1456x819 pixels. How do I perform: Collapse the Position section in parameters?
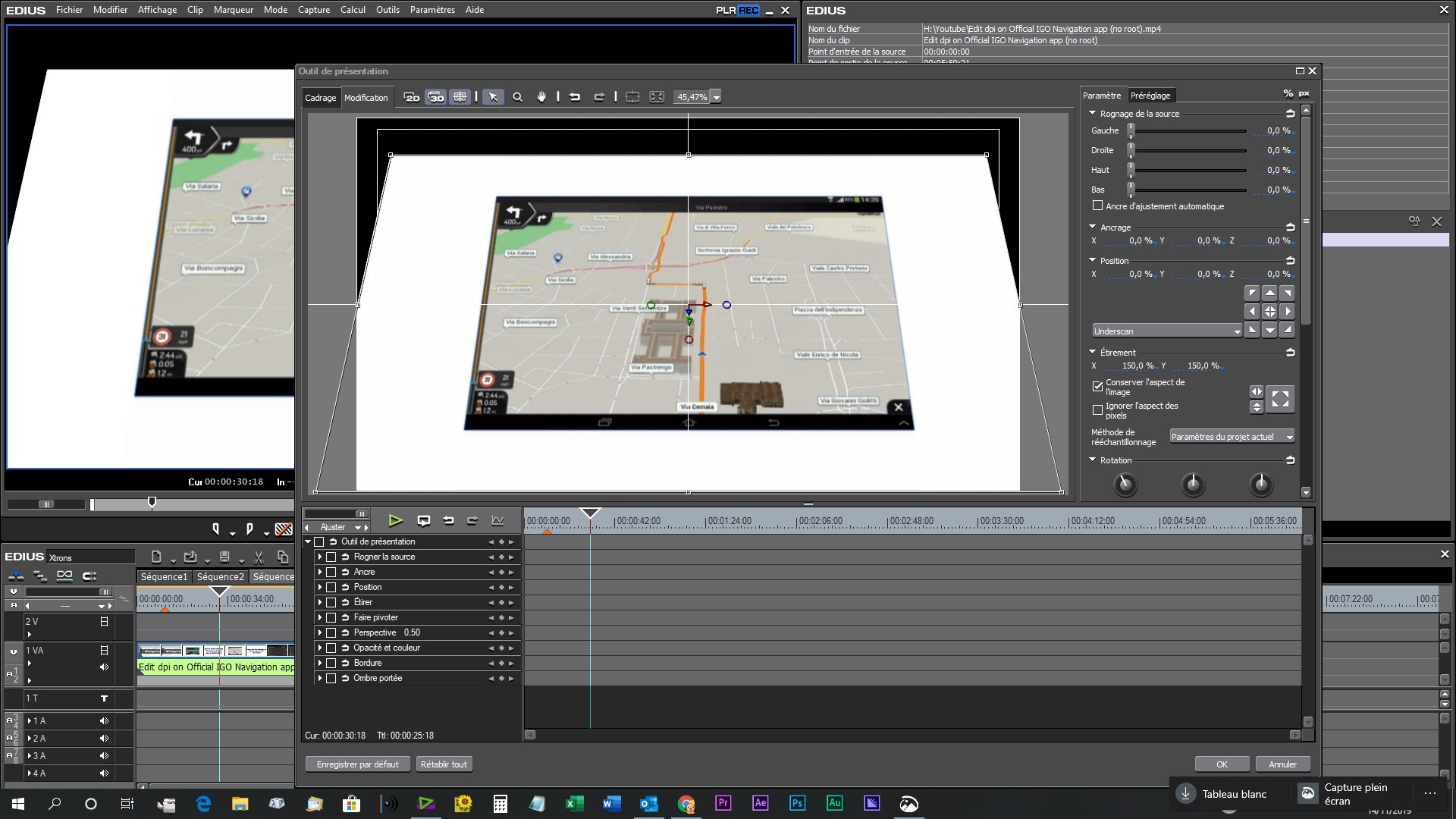coord(1092,260)
